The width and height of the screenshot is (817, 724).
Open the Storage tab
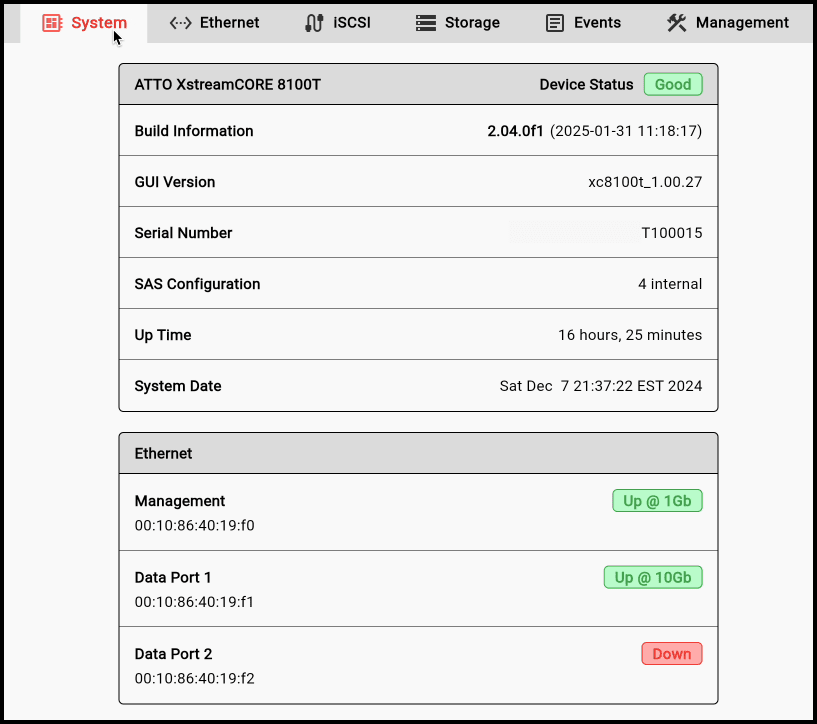[473, 23]
